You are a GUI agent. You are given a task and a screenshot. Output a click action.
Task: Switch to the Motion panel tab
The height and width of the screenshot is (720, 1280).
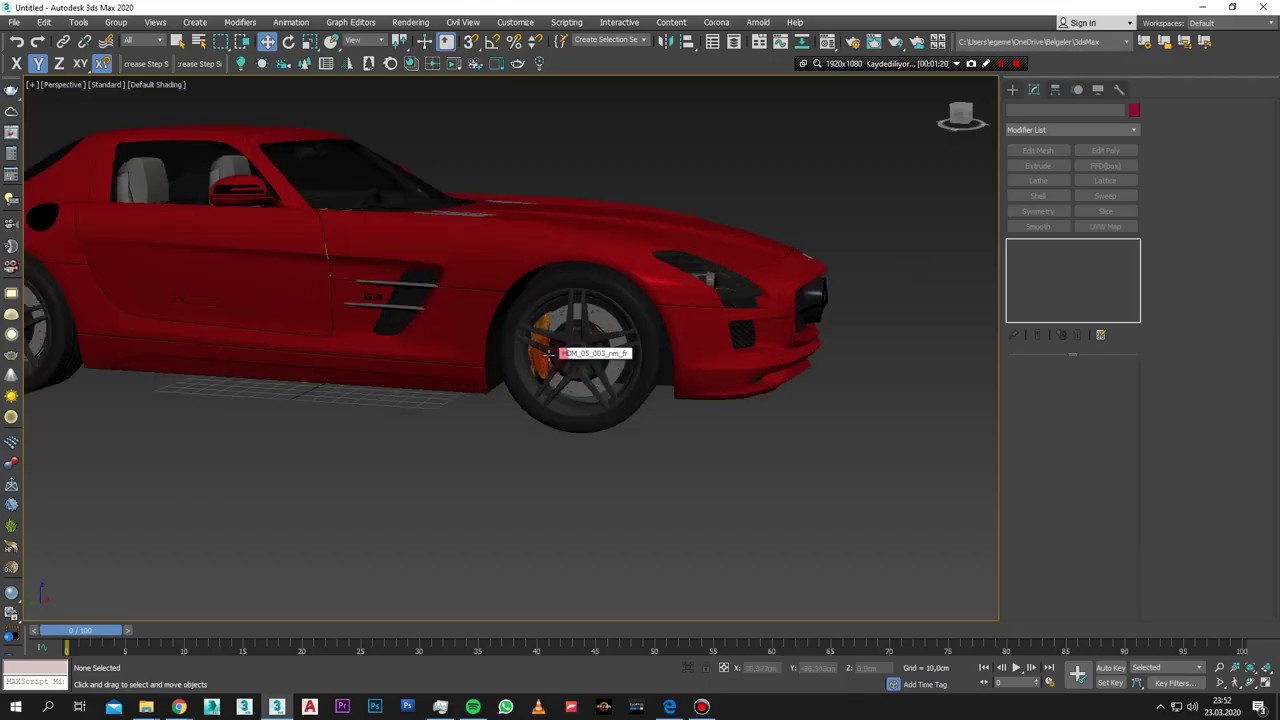click(1077, 90)
